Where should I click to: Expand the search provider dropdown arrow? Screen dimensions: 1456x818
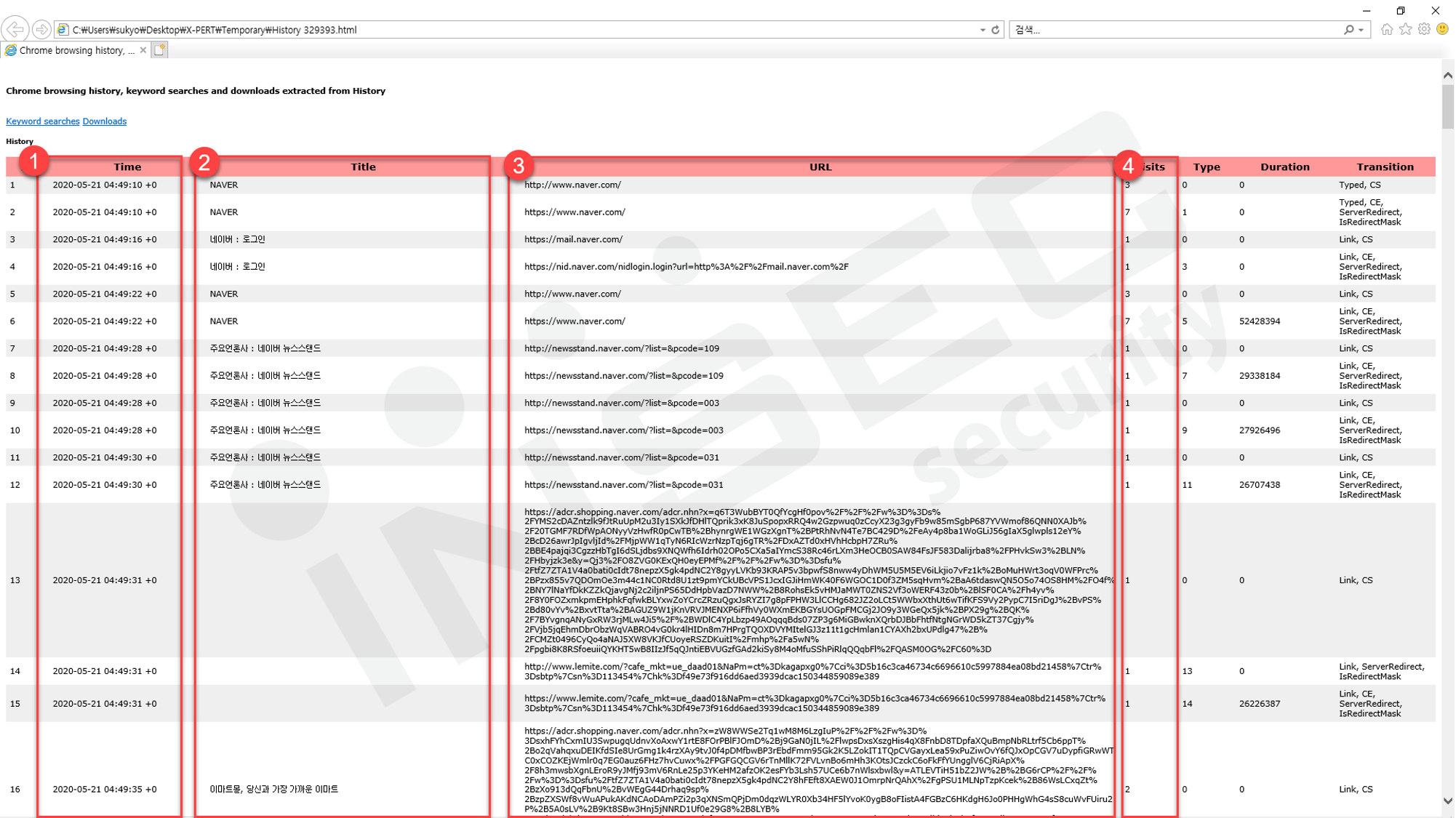(1361, 30)
